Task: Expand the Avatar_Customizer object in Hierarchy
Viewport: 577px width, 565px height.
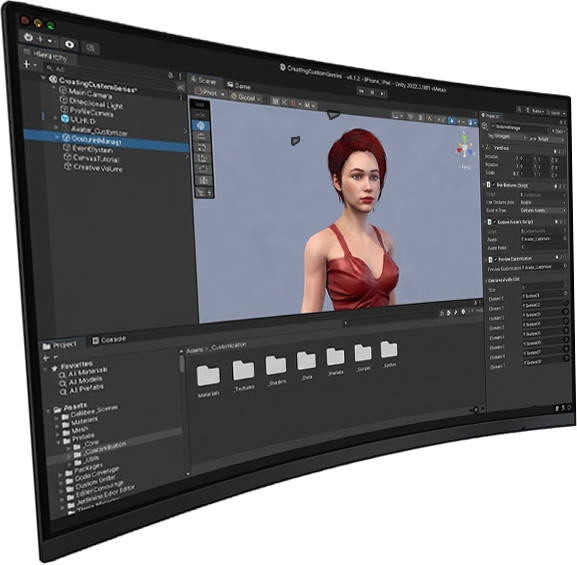Action: click(56, 127)
